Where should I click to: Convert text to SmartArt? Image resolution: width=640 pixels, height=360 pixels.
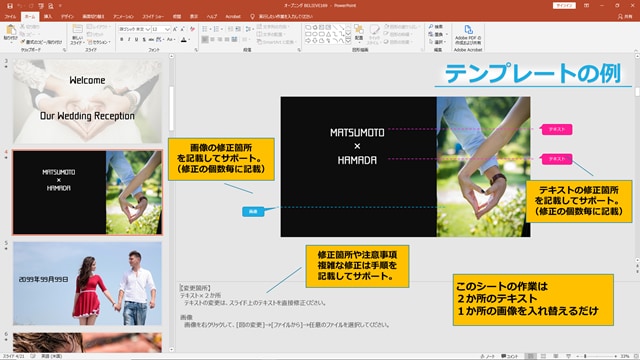(x=276, y=42)
